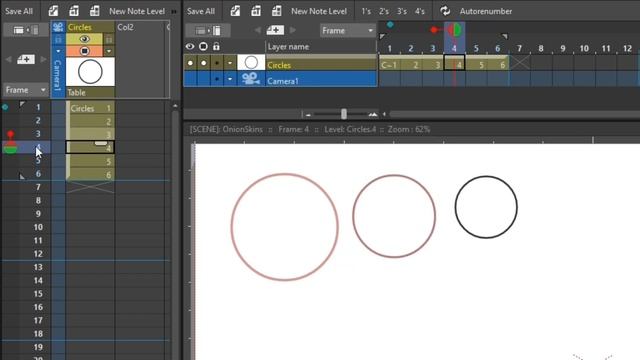Click Camera1 layer camera icon in timeline
The width and height of the screenshot is (640, 360).
251,79
